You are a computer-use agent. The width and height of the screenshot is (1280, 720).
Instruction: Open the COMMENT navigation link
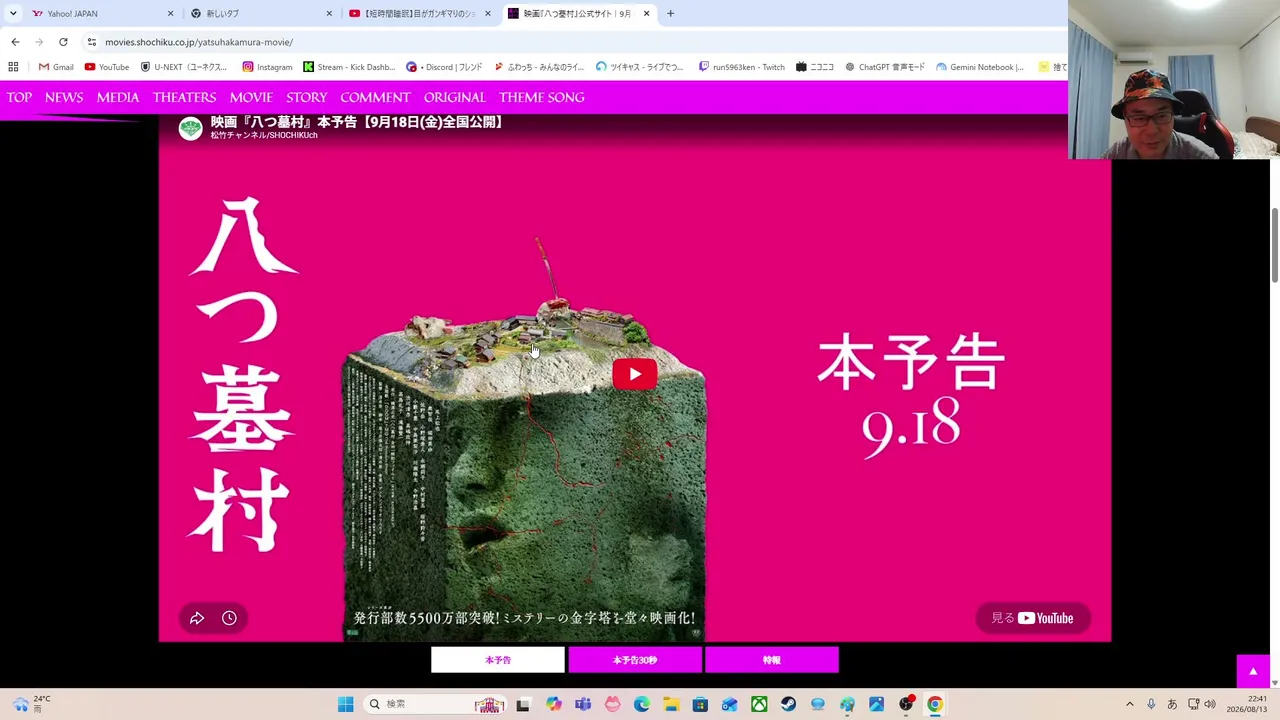tap(375, 97)
